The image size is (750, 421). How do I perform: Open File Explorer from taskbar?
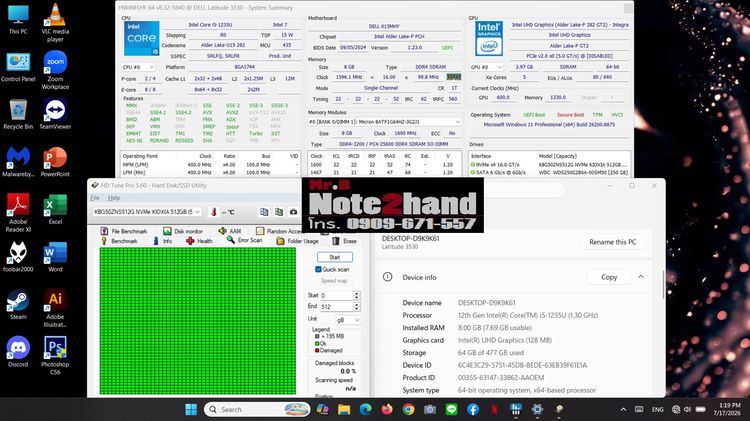pos(344,410)
